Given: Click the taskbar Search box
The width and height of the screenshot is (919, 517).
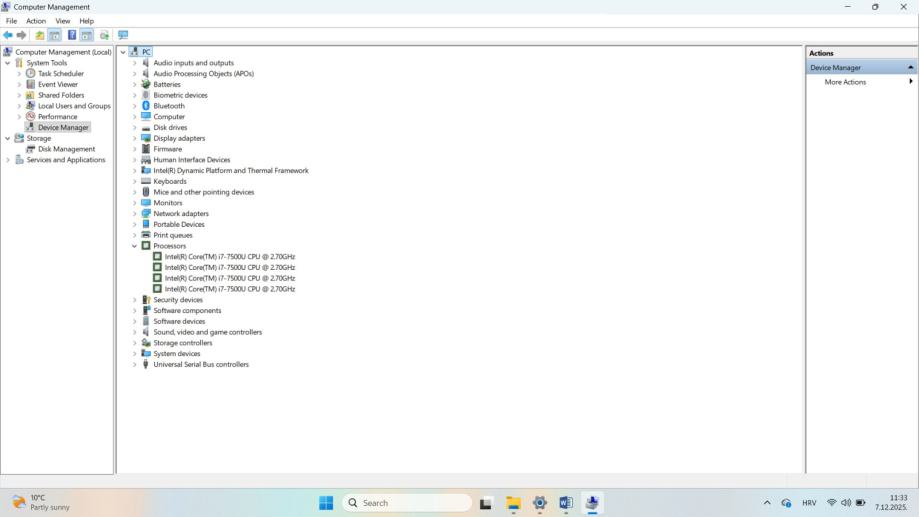Looking at the screenshot, I should [407, 503].
